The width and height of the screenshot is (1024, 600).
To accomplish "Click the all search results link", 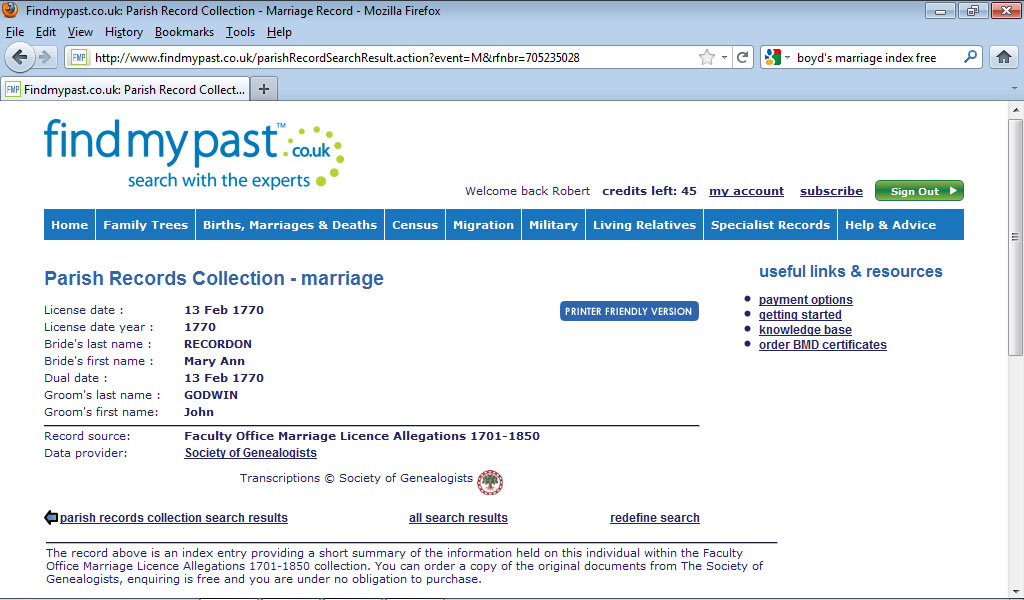I will tap(458, 518).
